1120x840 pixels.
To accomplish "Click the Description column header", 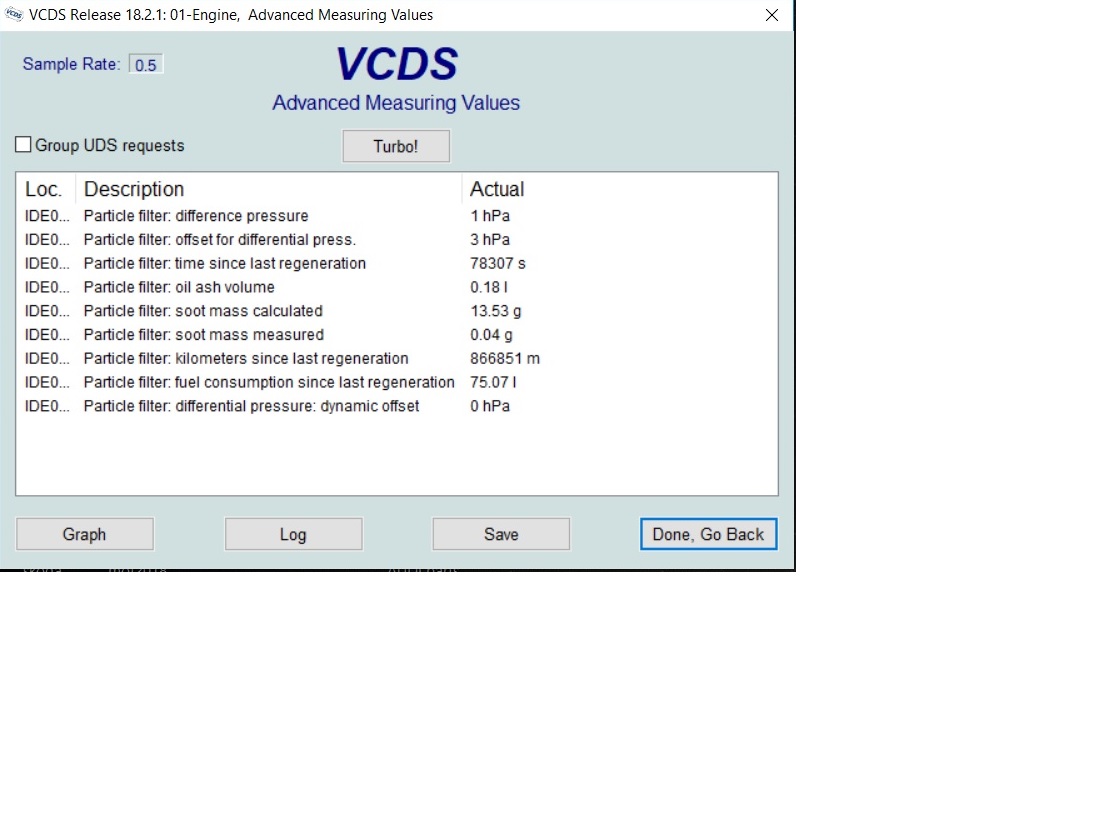I will pyautogui.click(x=268, y=189).
